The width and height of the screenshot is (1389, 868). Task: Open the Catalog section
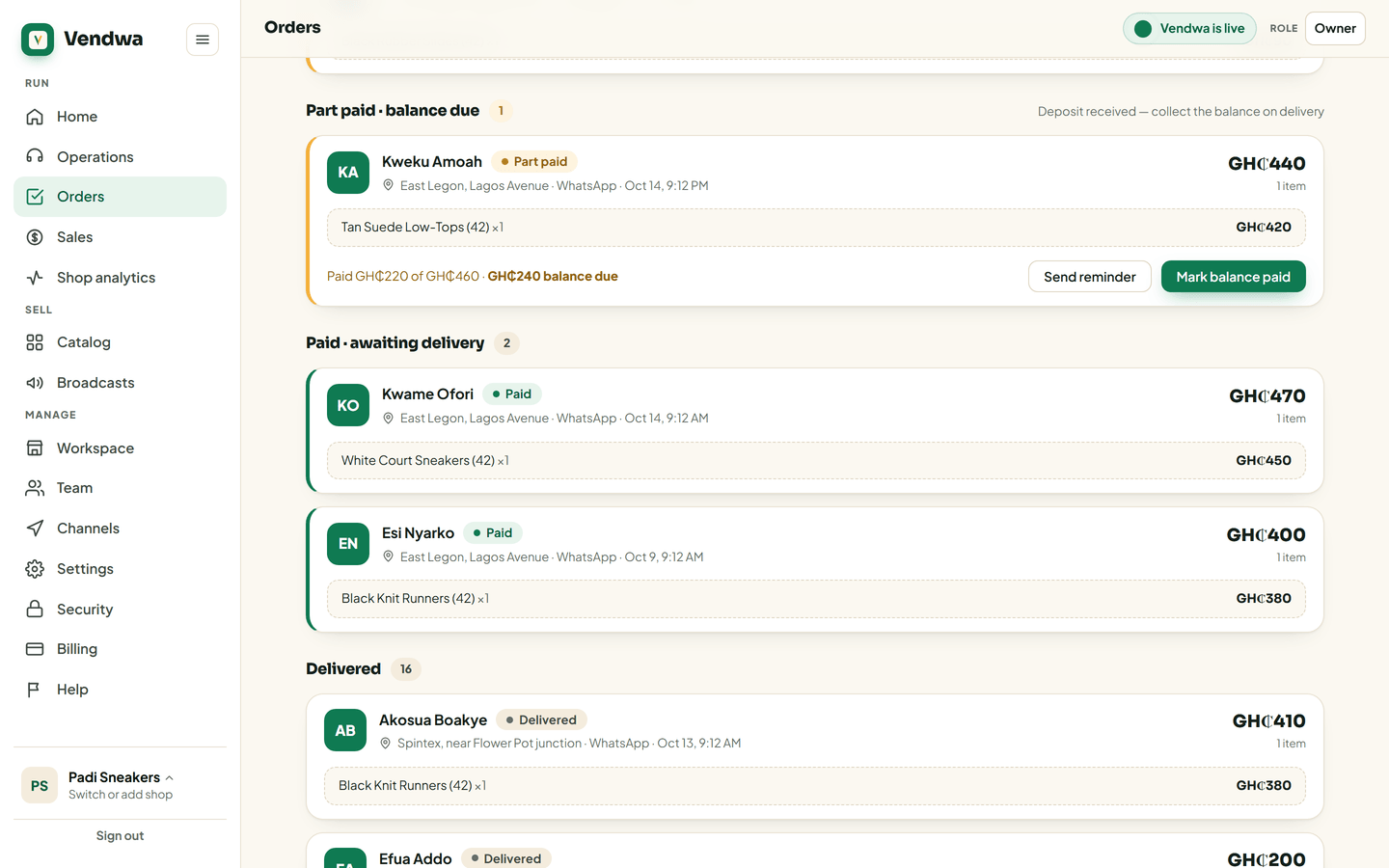click(120, 342)
